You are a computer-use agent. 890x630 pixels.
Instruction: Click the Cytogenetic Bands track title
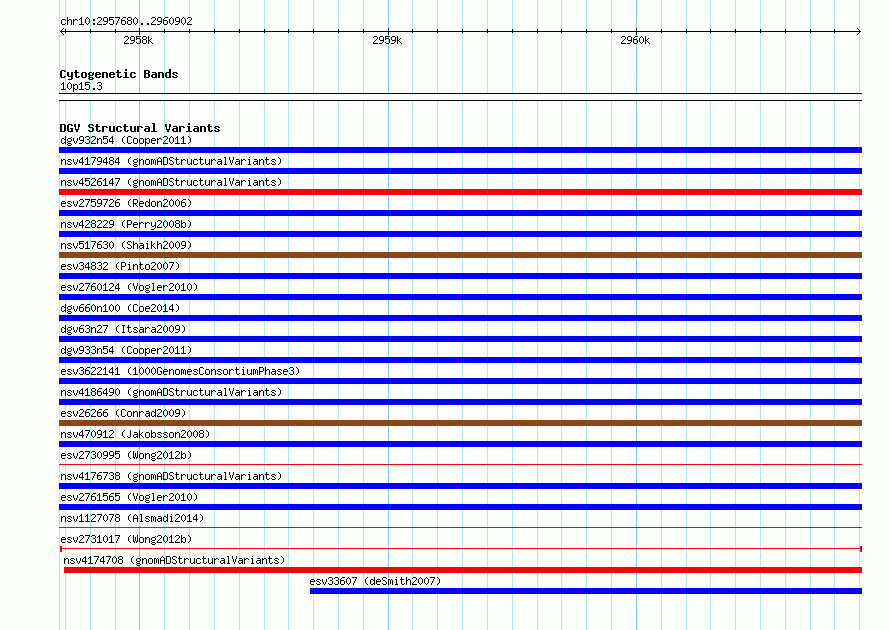pyautogui.click(x=119, y=74)
